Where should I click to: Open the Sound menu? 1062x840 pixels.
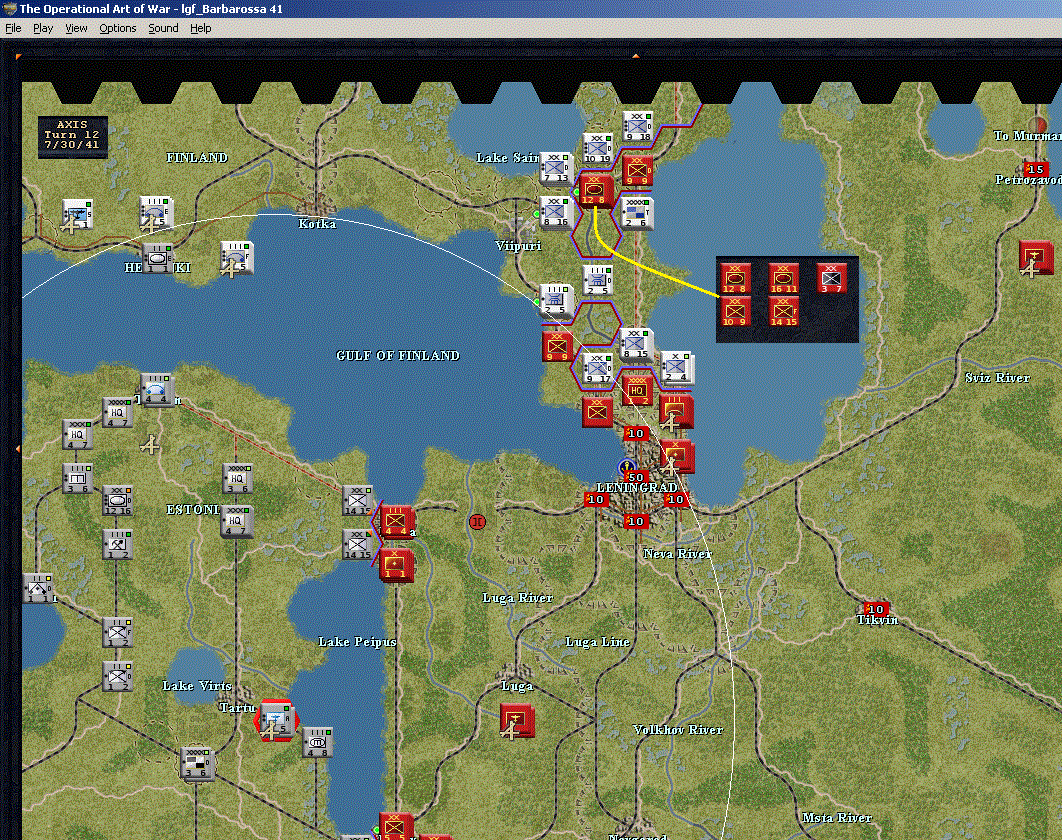point(163,28)
